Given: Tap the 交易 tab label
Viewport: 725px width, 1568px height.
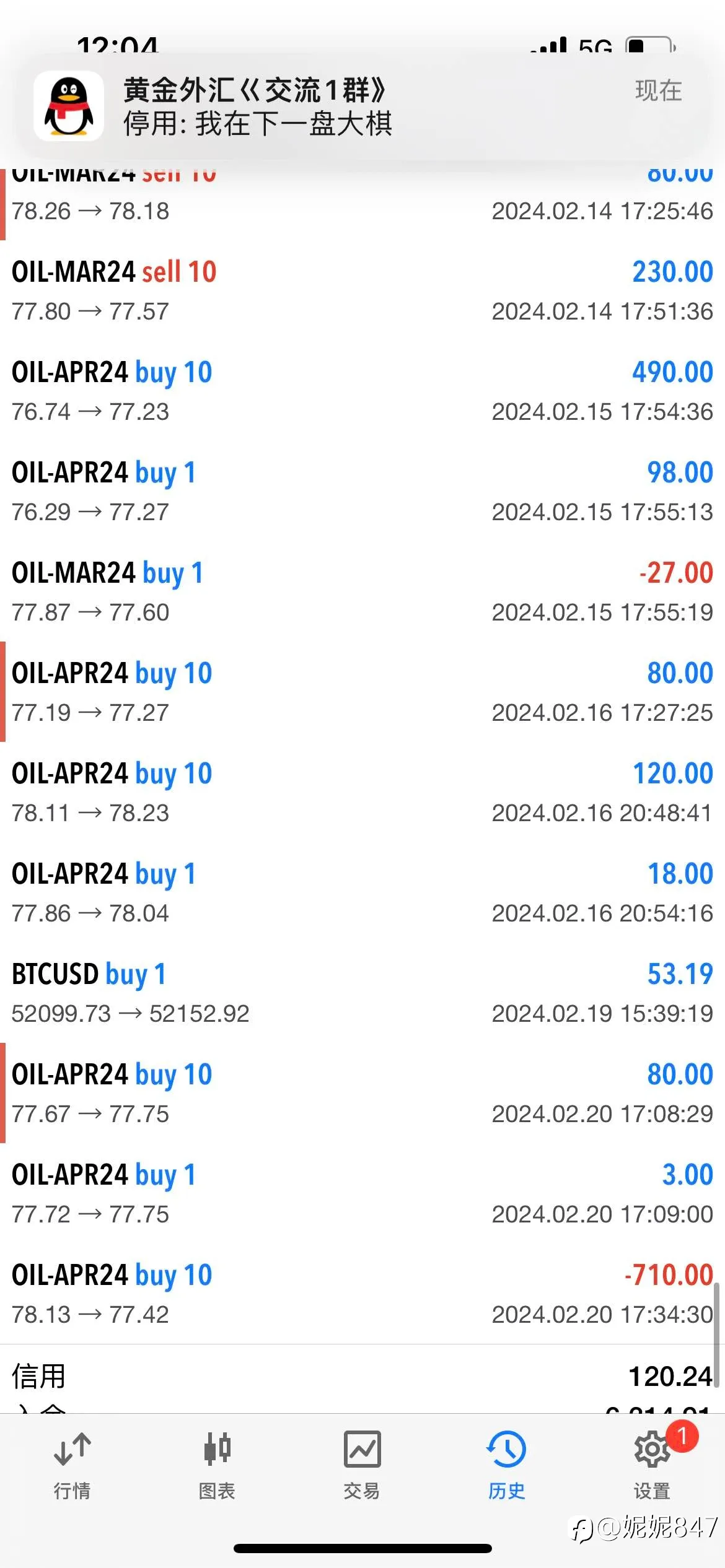Looking at the screenshot, I should [362, 1491].
